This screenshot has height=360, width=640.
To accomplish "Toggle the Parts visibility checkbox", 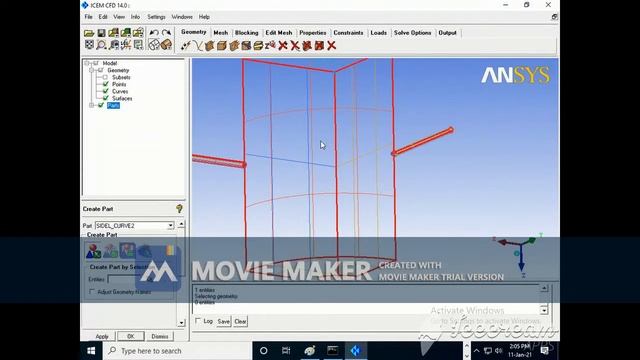I will pyautogui.click(x=101, y=105).
